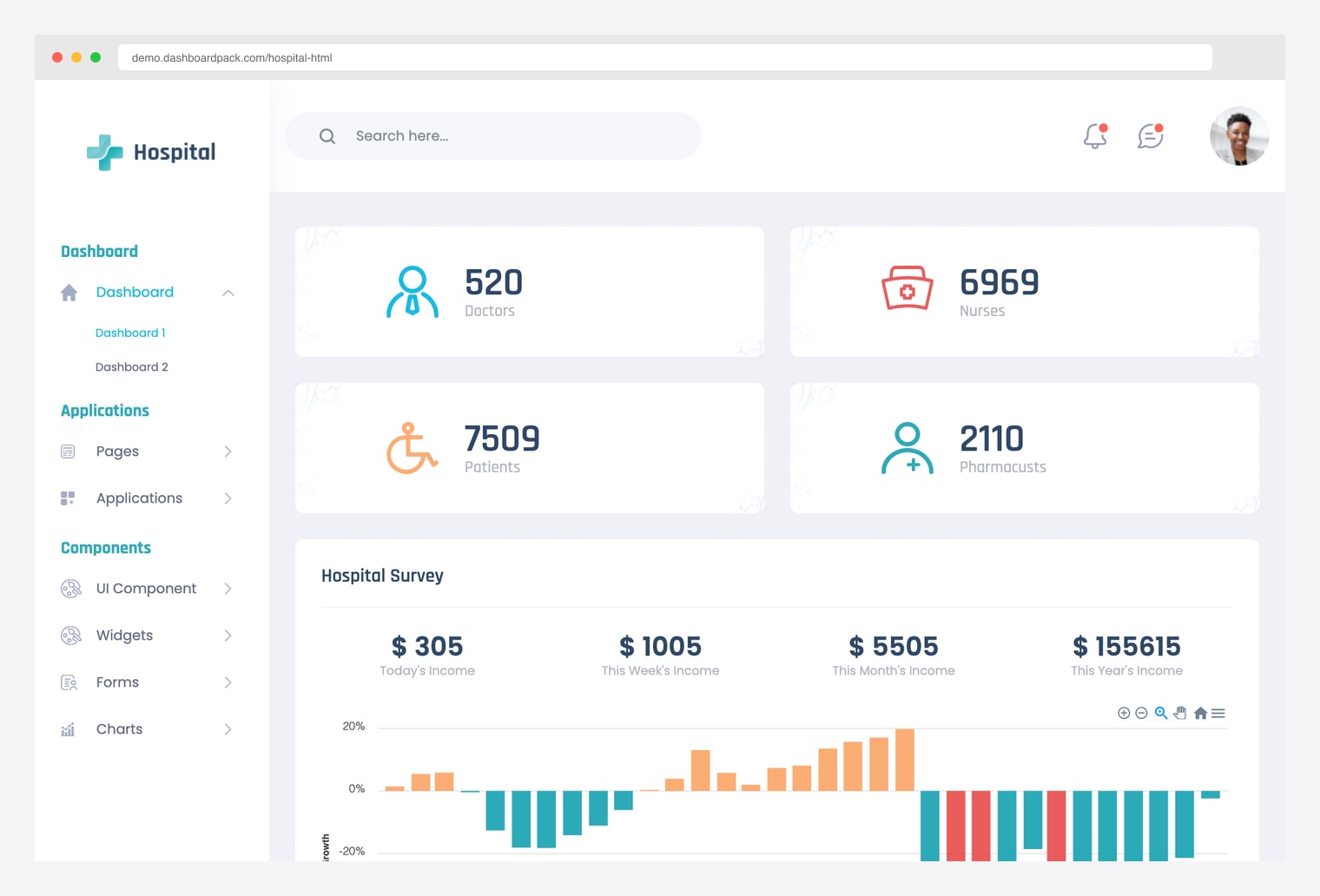Image resolution: width=1320 pixels, height=896 pixels.
Task: Click the search magnifier icon
Action: (327, 136)
